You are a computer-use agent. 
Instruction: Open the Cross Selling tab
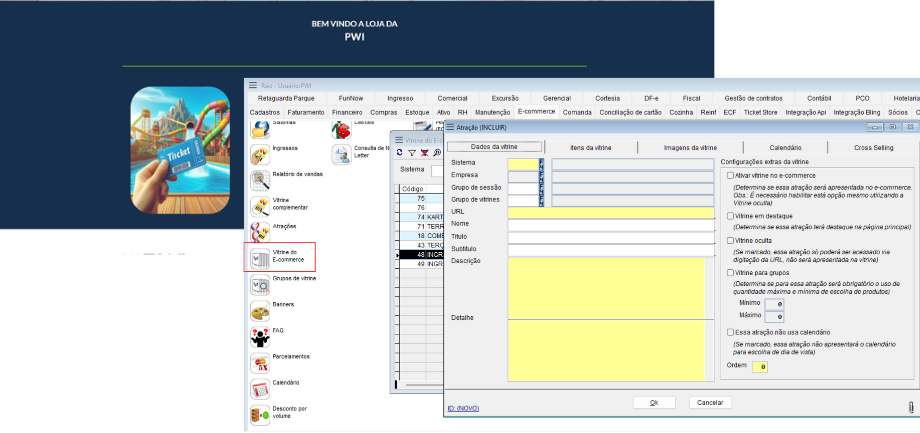(x=874, y=147)
